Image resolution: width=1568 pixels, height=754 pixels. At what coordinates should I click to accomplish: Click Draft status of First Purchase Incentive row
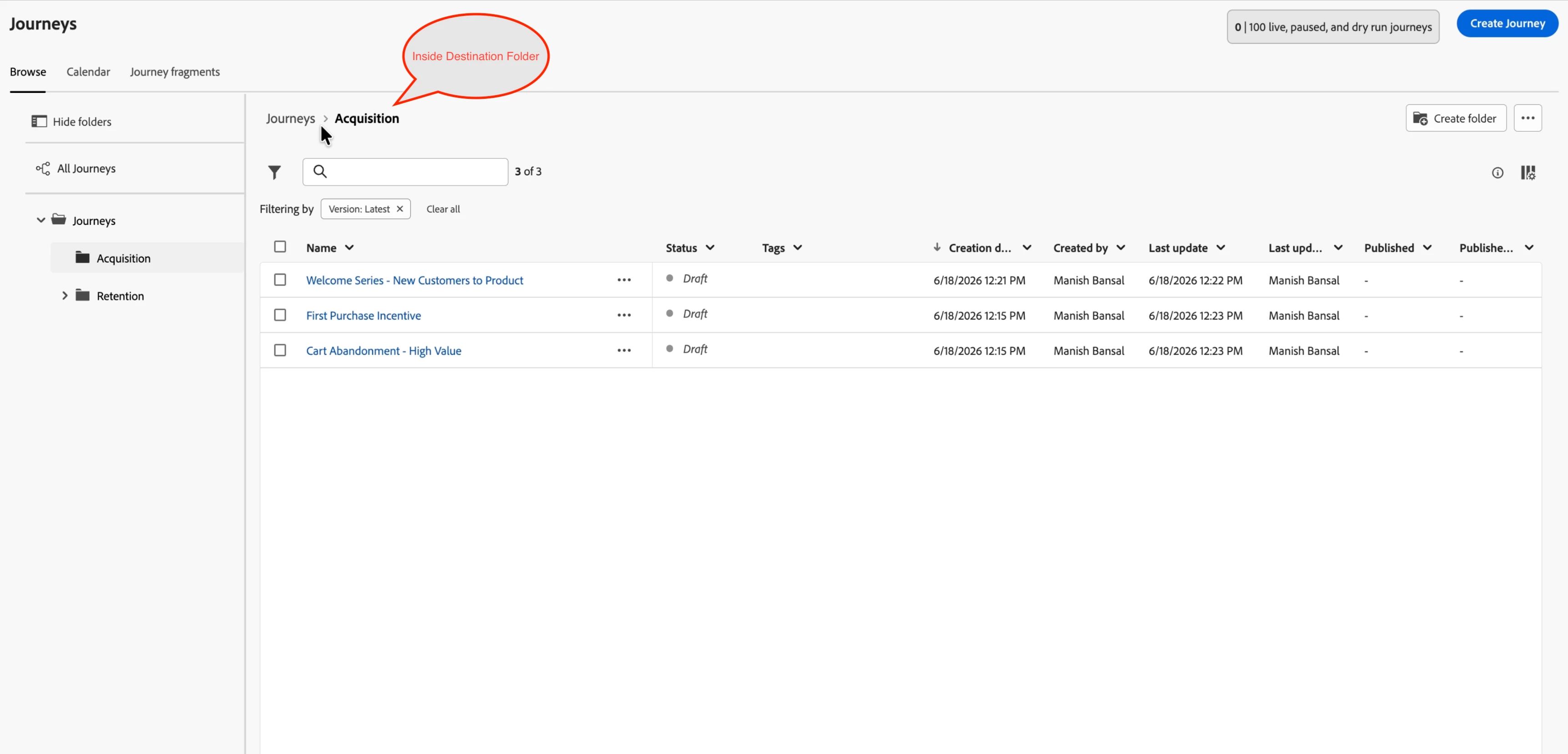694,313
